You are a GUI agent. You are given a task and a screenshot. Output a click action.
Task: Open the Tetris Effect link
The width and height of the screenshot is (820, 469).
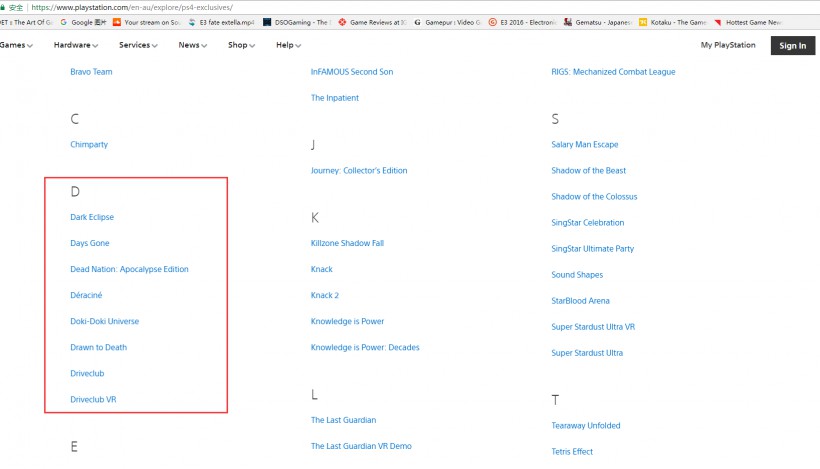click(572, 452)
